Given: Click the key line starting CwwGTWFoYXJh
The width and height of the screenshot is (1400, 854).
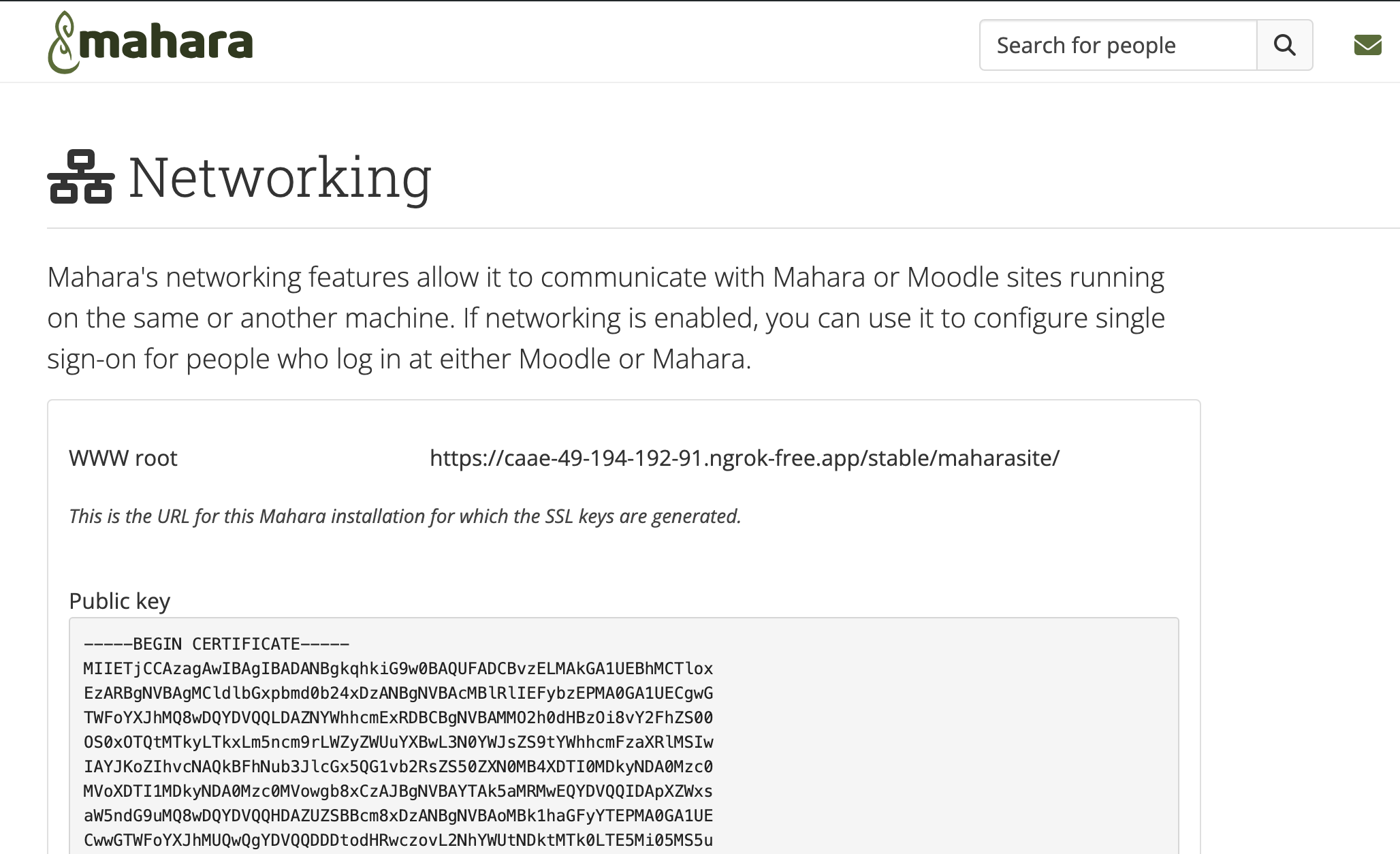Looking at the screenshot, I should [398, 840].
